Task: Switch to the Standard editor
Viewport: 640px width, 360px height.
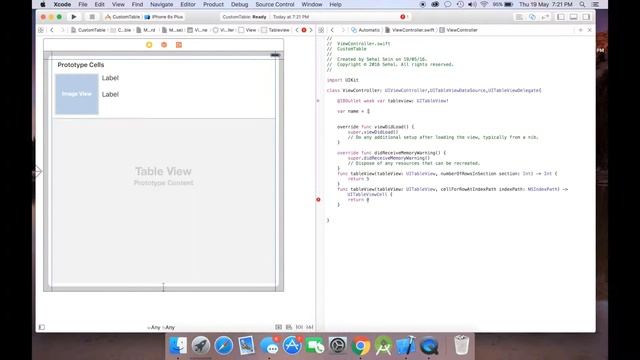Action: pyautogui.click(x=519, y=17)
